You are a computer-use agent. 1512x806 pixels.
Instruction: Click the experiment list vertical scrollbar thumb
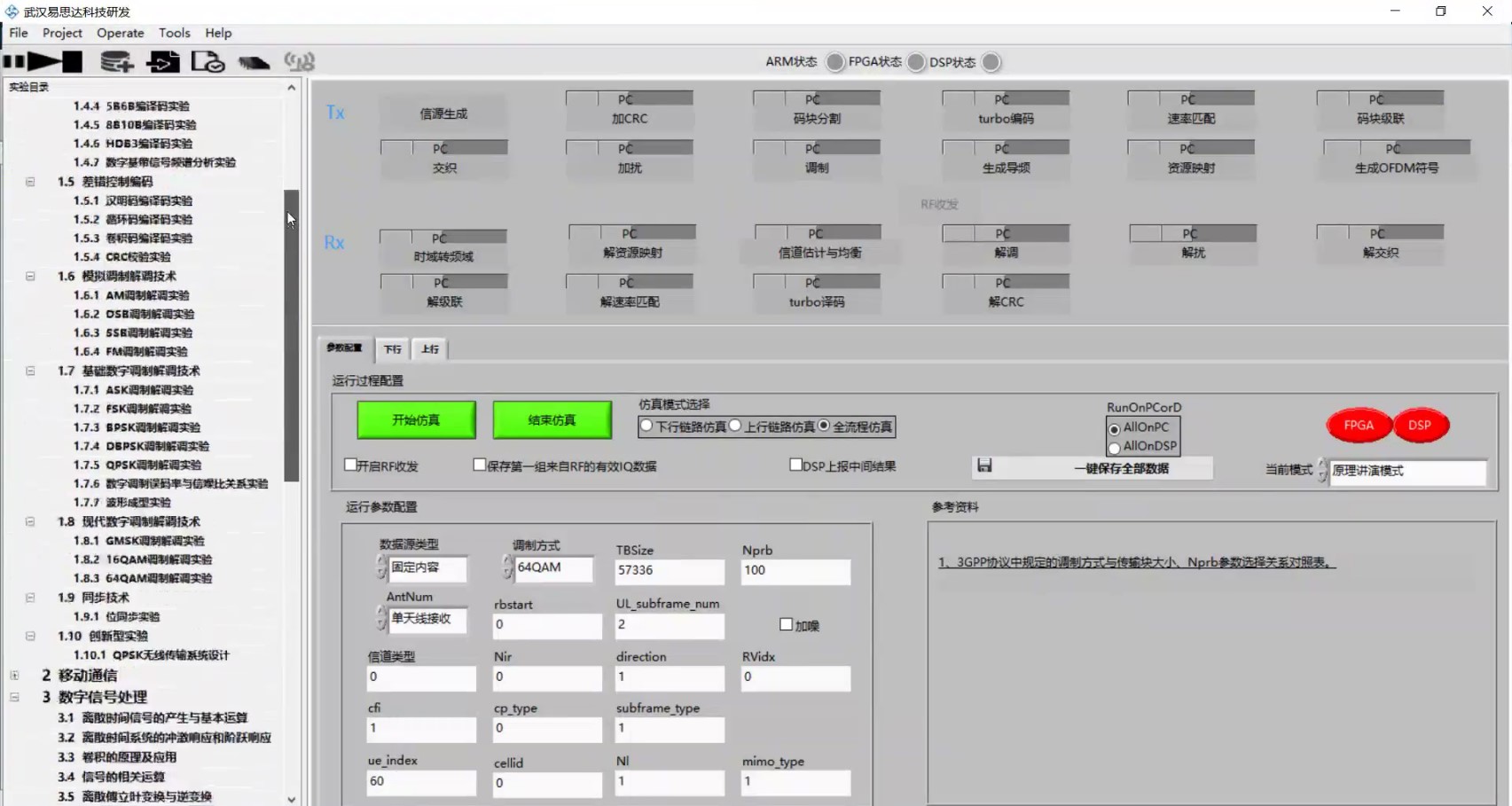point(291,335)
